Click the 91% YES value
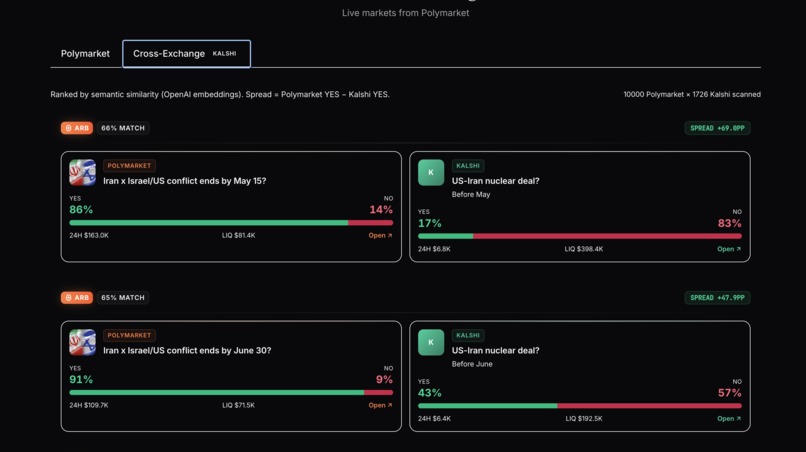The height and width of the screenshot is (452, 806). 81,379
